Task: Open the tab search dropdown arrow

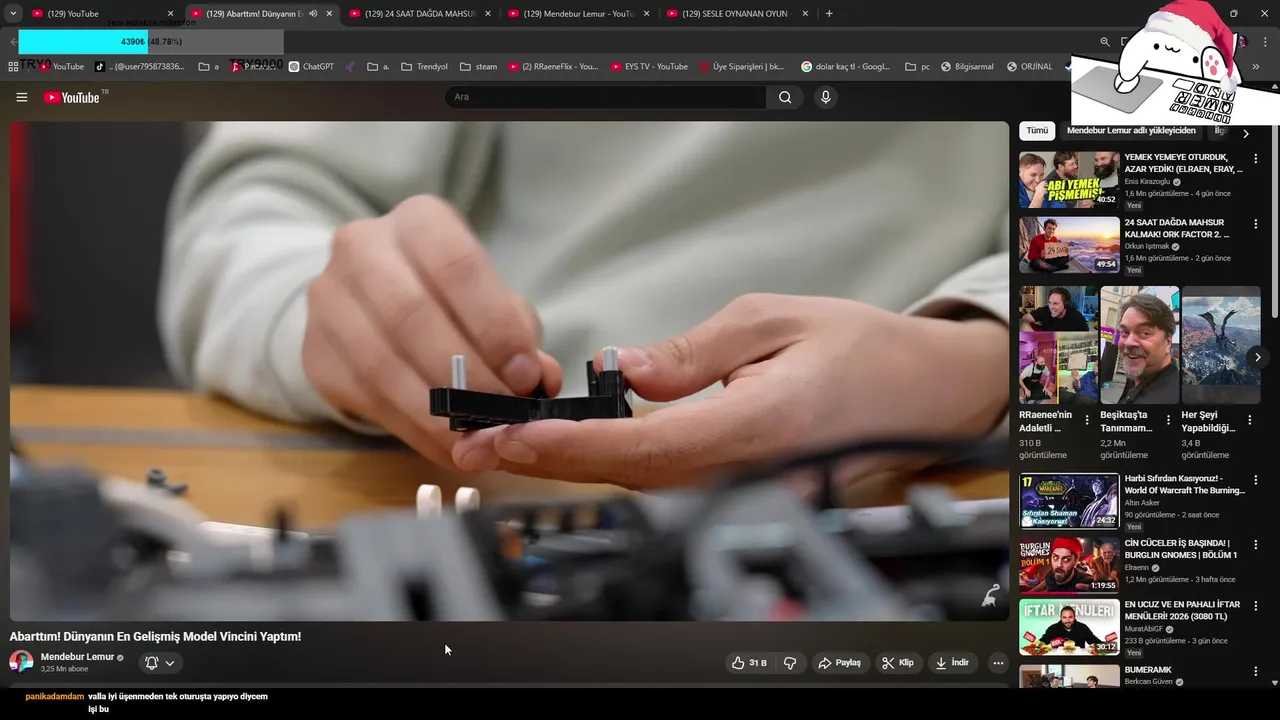Action: coord(13,14)
